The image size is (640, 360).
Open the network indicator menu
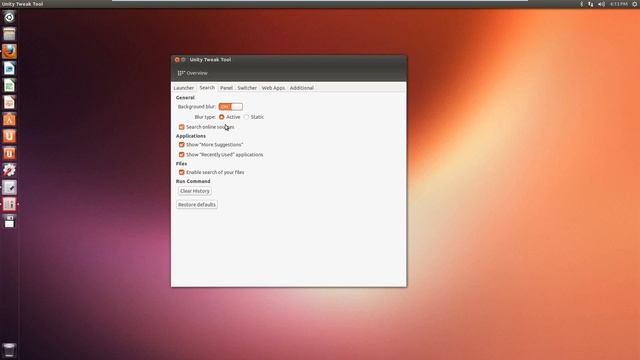(591, 4)
